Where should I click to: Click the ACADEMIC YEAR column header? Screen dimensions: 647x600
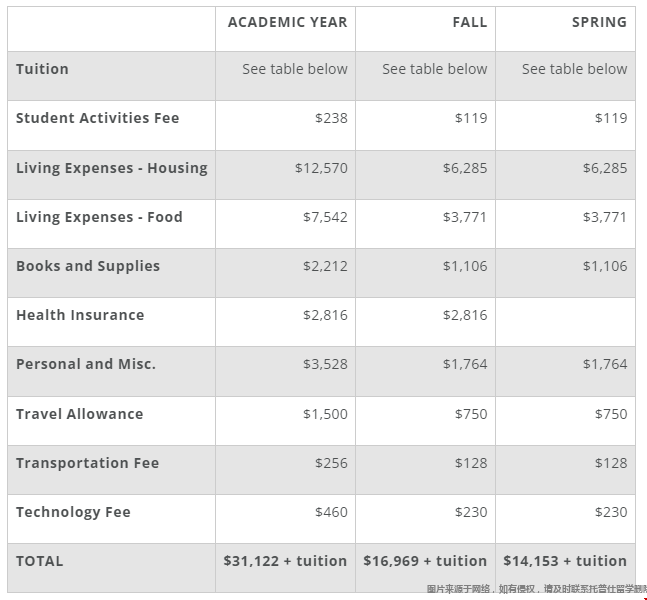287,22
